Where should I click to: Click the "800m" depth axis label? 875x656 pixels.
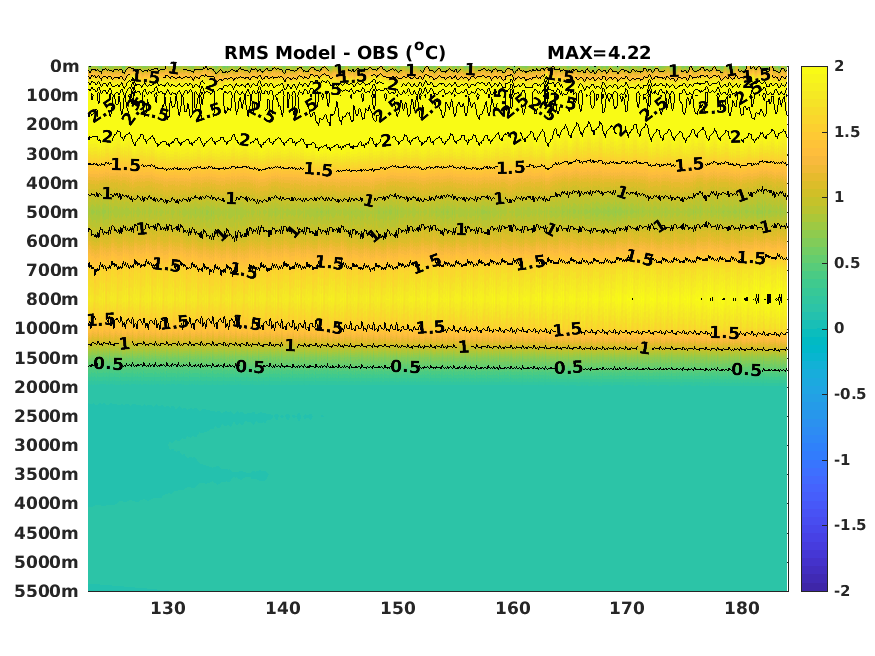click(52, 299)
